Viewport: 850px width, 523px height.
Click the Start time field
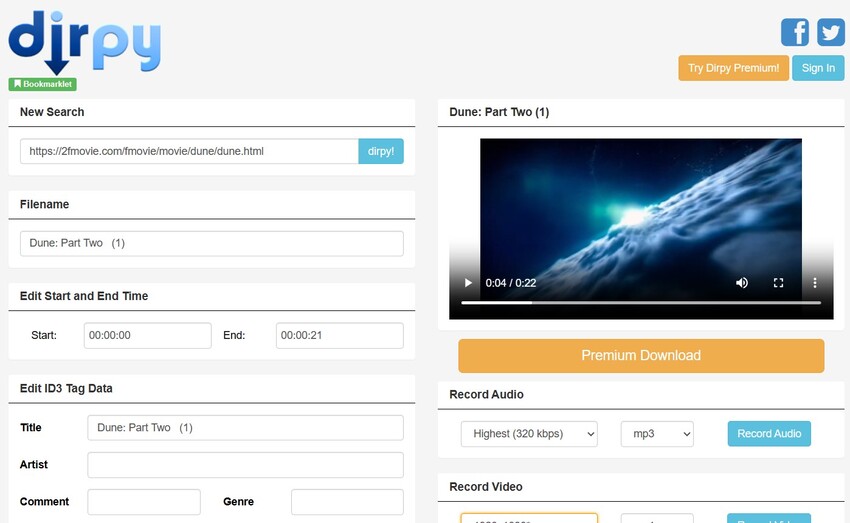coord(147,335)
